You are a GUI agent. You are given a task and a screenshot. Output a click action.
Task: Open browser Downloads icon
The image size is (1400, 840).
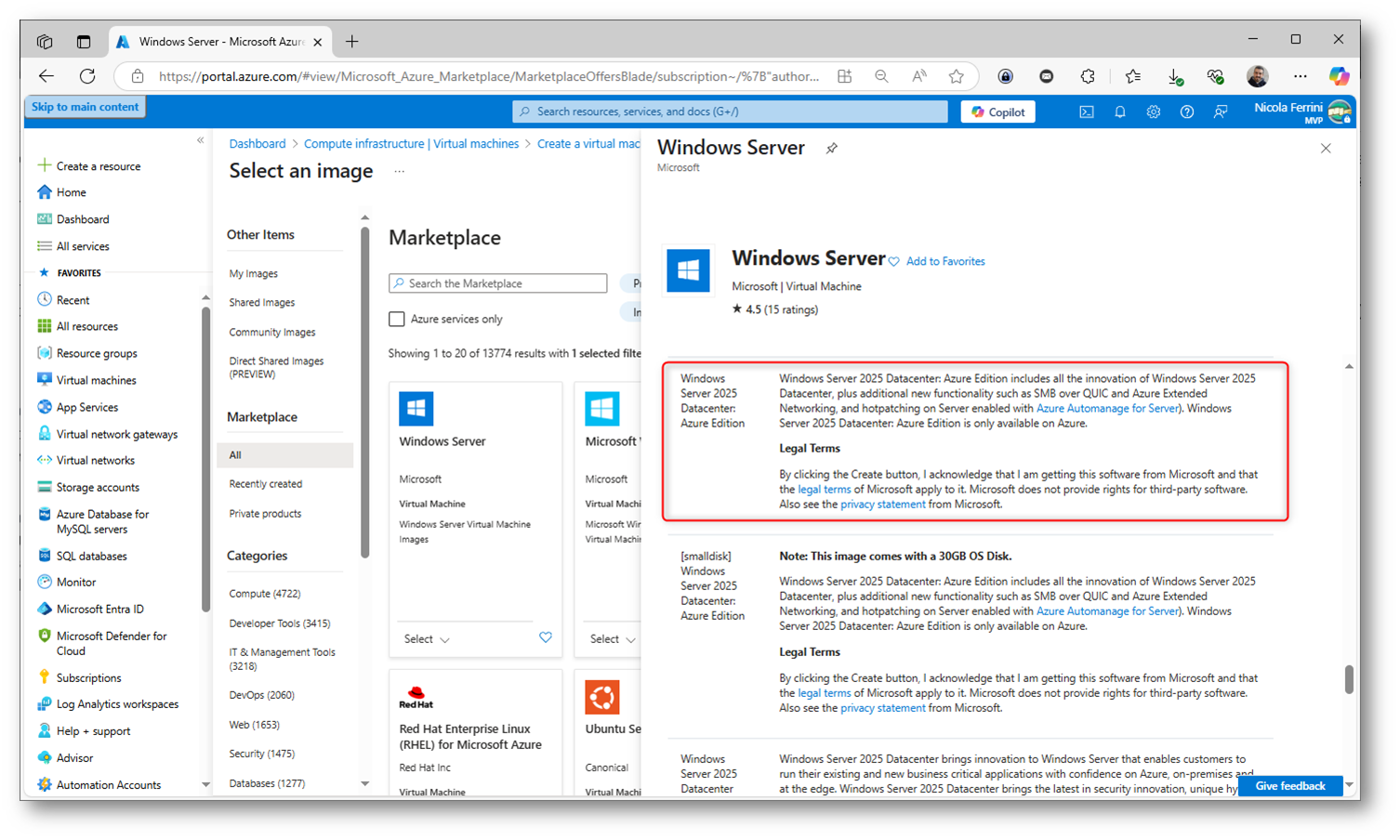point(1174,76)
